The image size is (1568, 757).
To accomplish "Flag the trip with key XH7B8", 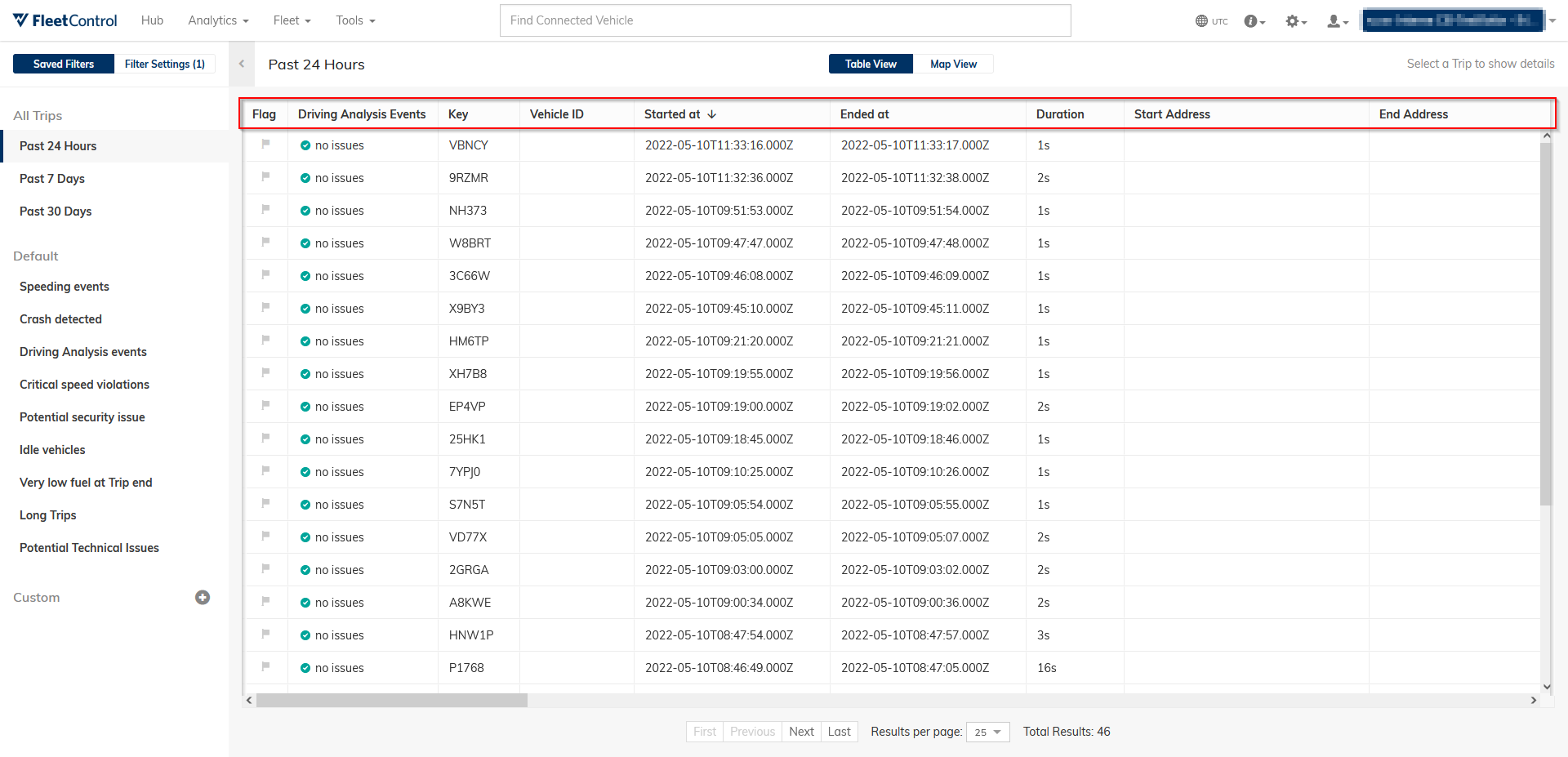I will click(265, 372).
